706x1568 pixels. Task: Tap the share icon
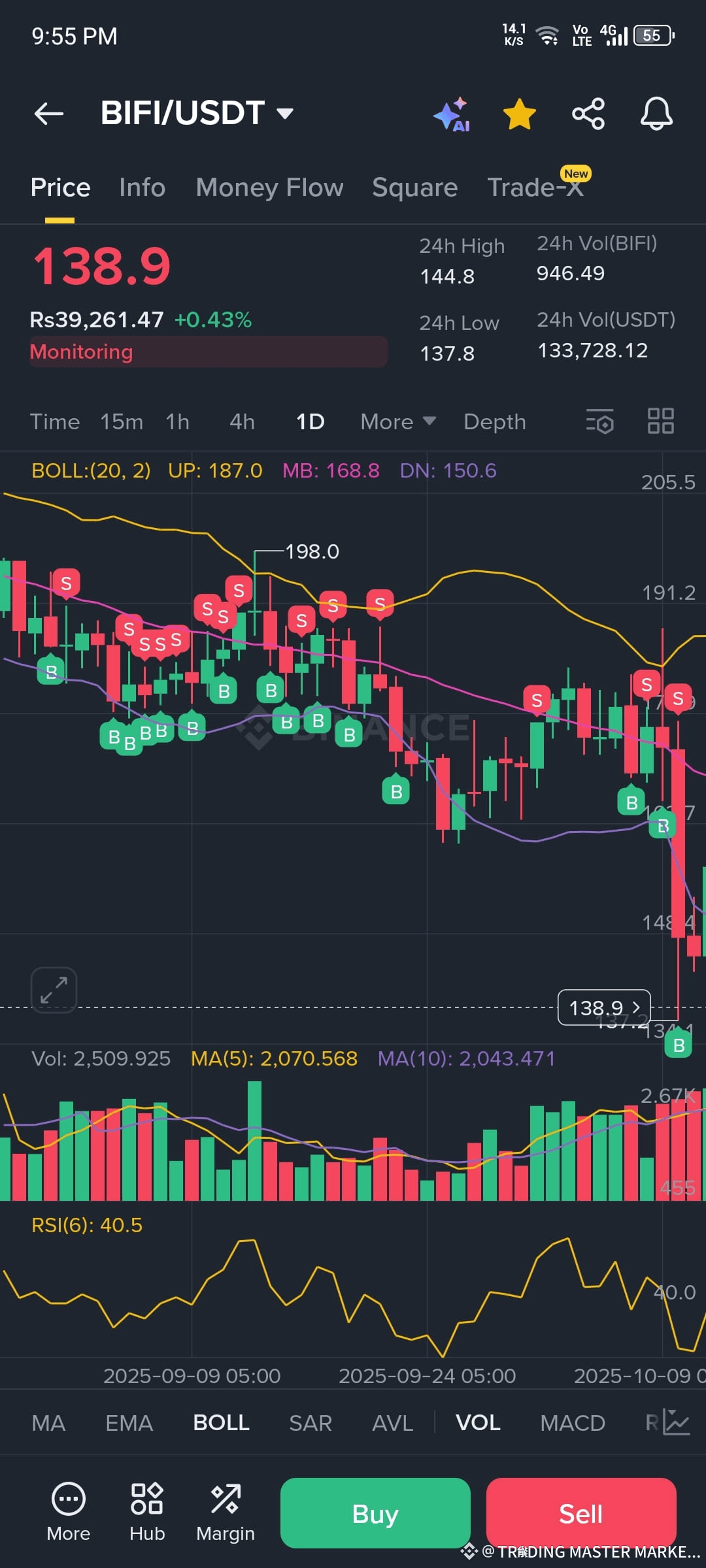coord(588,114)
